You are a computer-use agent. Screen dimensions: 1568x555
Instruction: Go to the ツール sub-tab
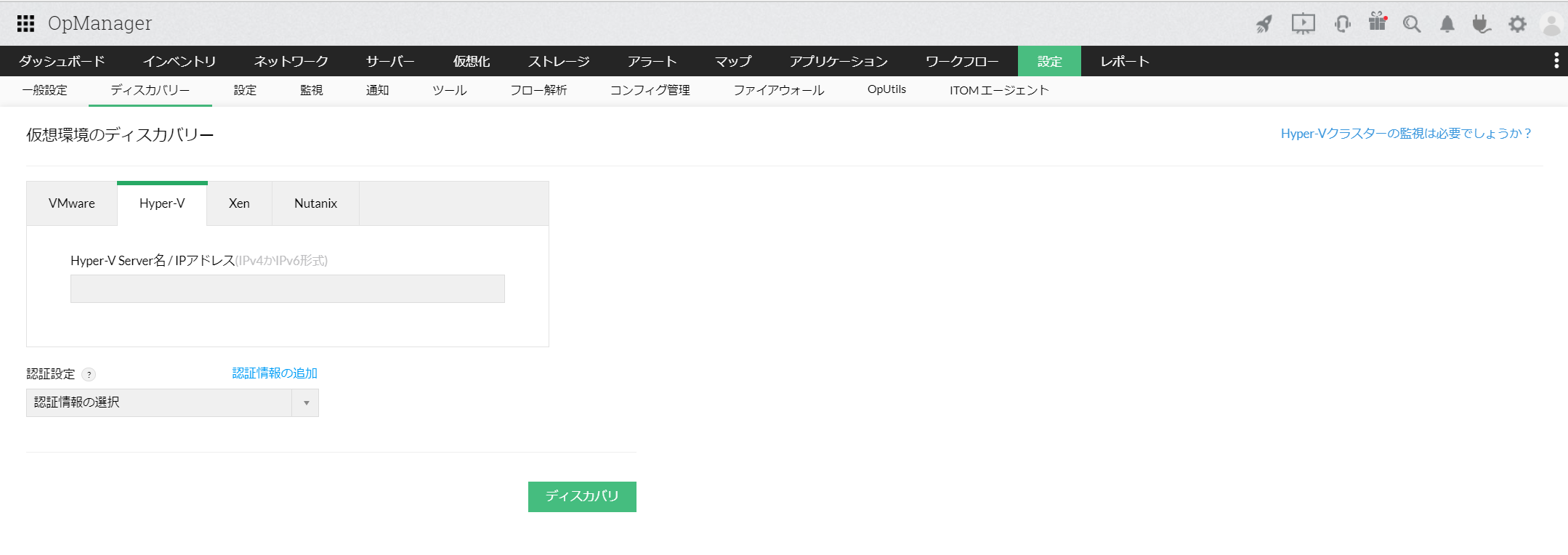[x=450, y=90]
